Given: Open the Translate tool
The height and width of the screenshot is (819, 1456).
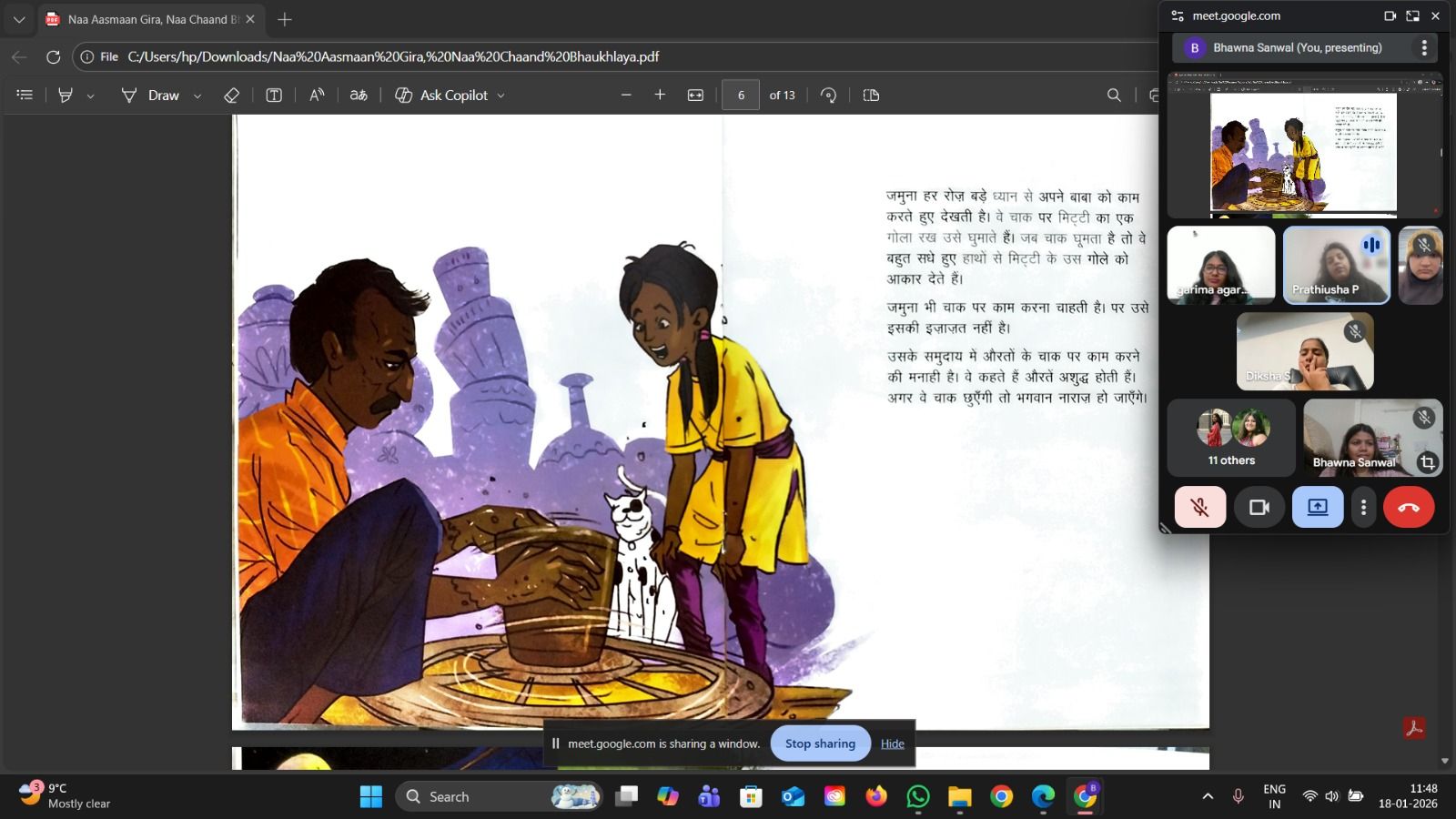Looking at the screenshot, I should (359, 95).
